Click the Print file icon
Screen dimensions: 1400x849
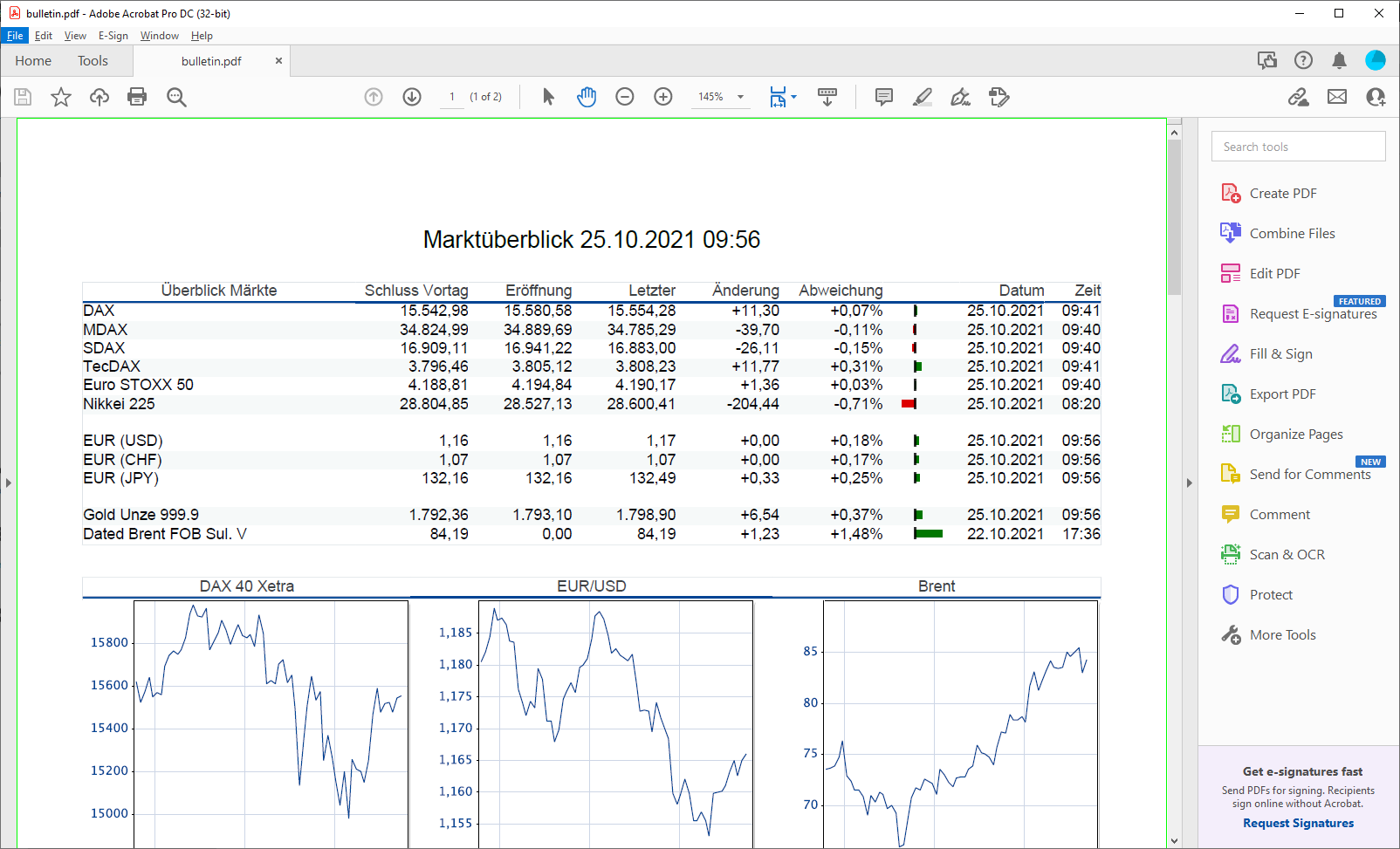tap(137, 97)
